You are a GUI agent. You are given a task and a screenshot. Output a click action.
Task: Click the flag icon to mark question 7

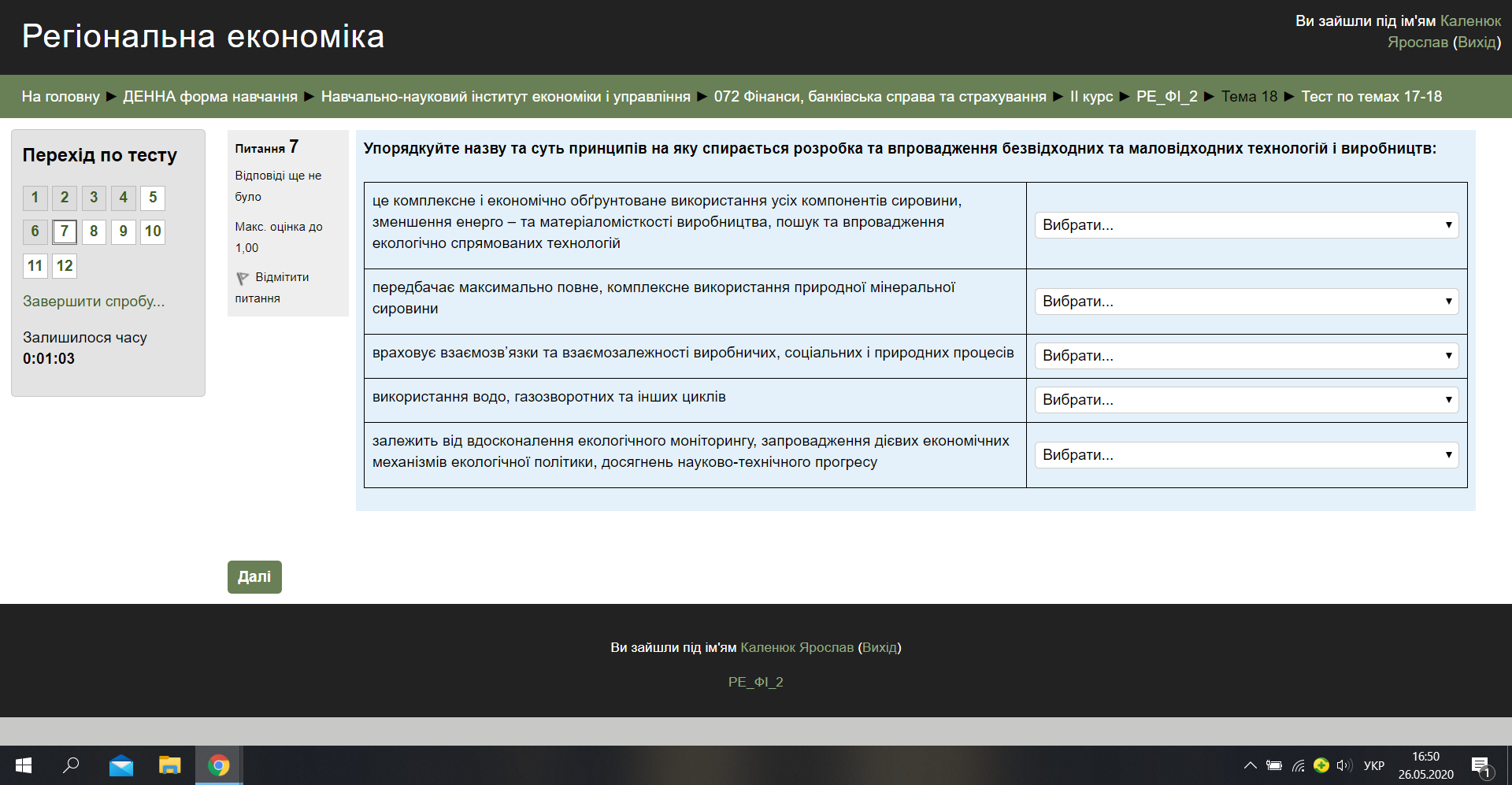241,277
